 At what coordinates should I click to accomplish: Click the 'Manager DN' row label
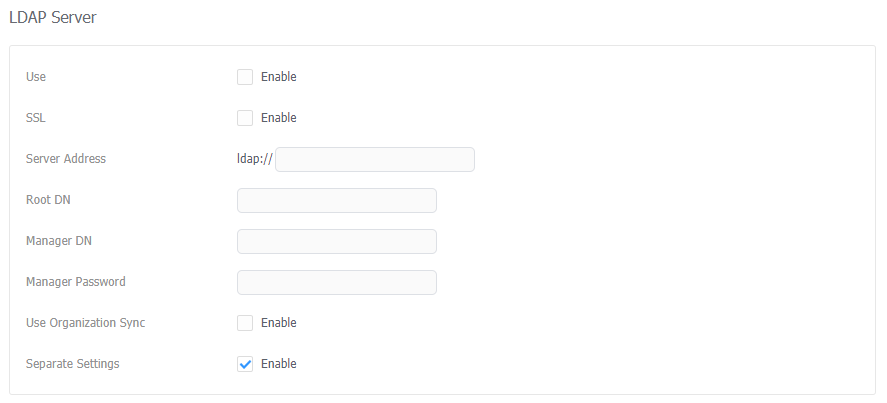pyautogui.click(x=59, y=241)
